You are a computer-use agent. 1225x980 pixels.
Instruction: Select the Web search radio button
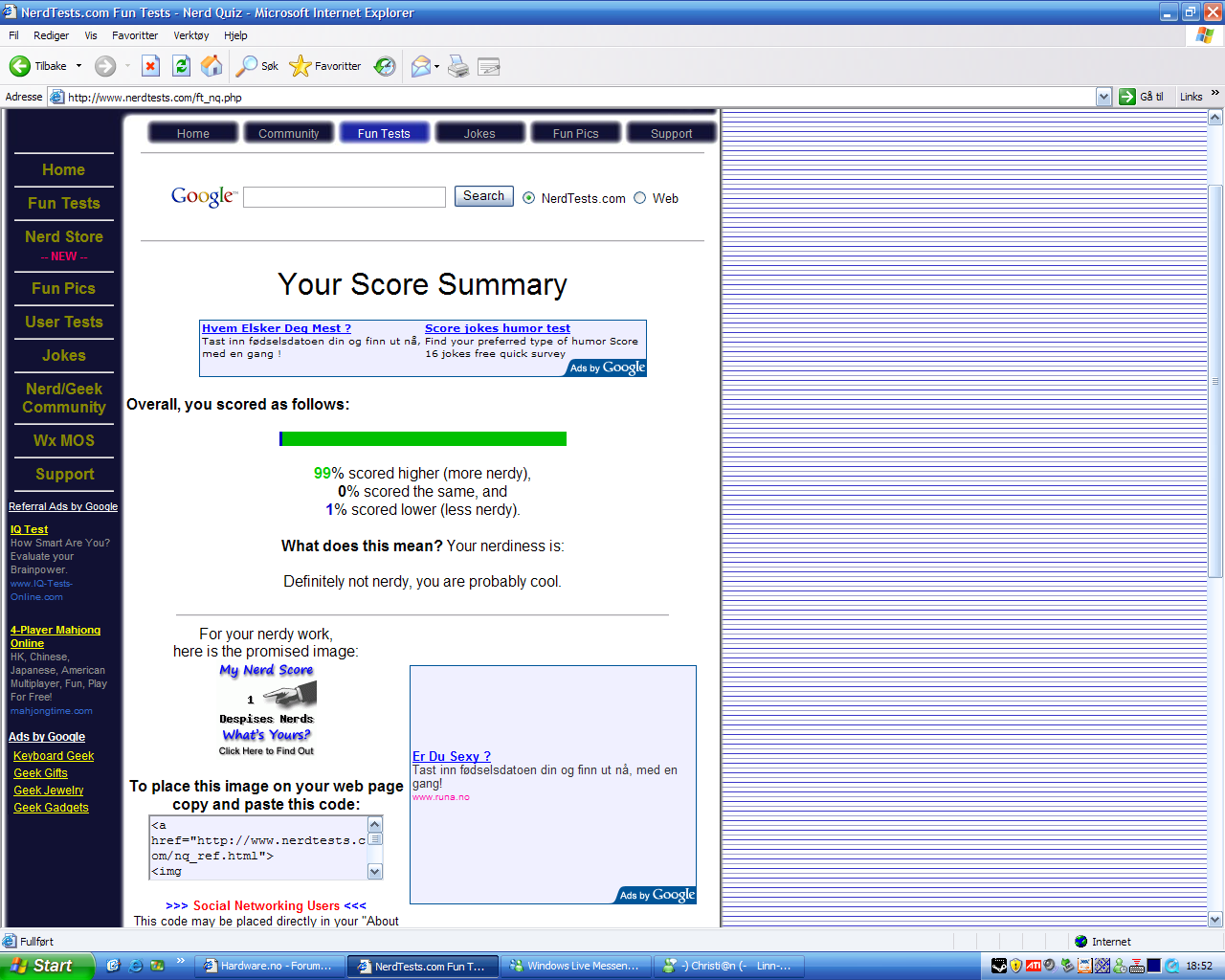tap(640, 198)
